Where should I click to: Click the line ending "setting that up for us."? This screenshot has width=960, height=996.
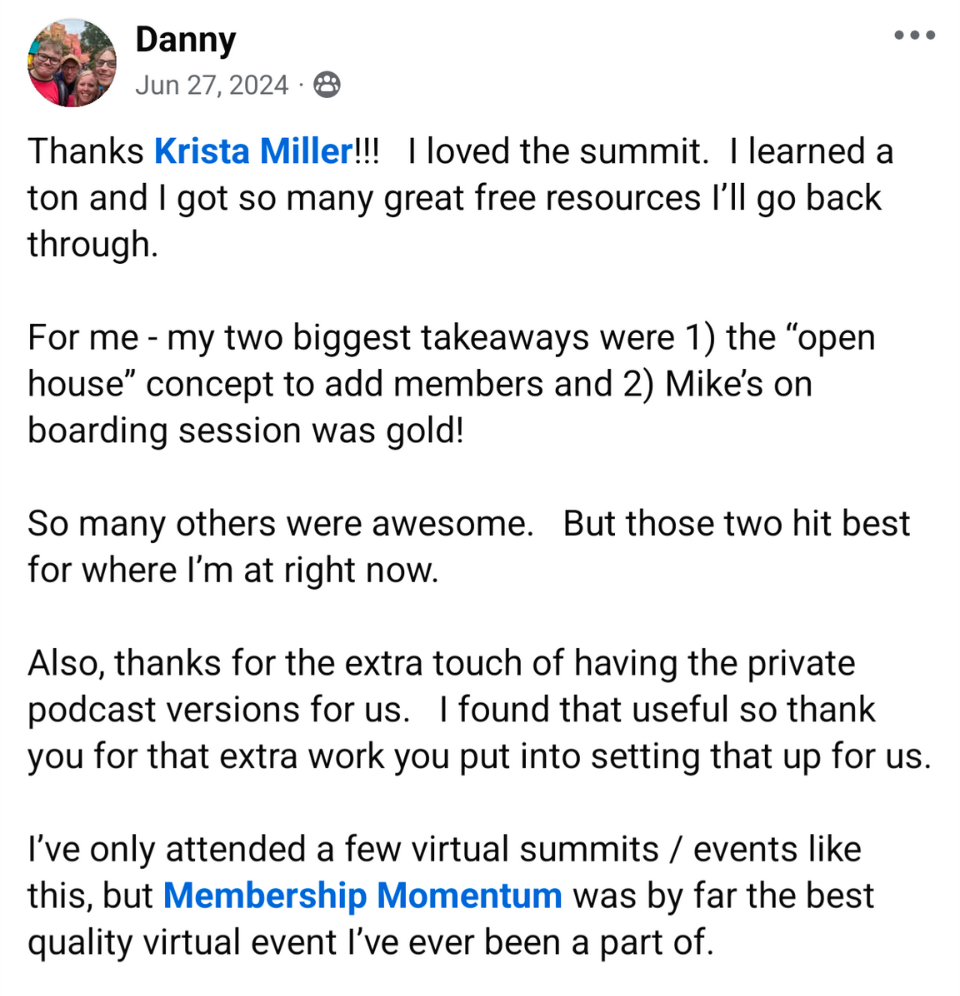(x=478, y=756)
